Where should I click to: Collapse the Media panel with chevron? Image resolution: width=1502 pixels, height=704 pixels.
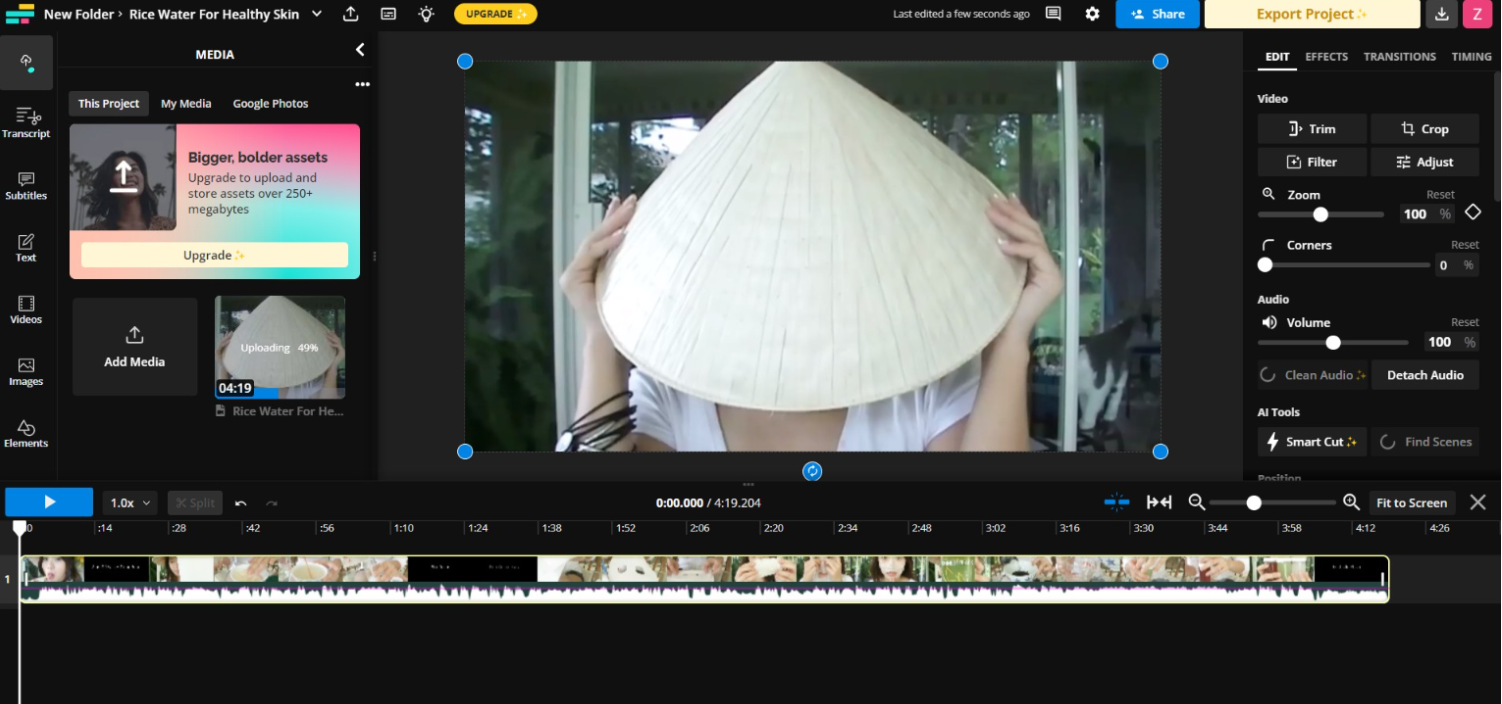[x=360, y=50]
